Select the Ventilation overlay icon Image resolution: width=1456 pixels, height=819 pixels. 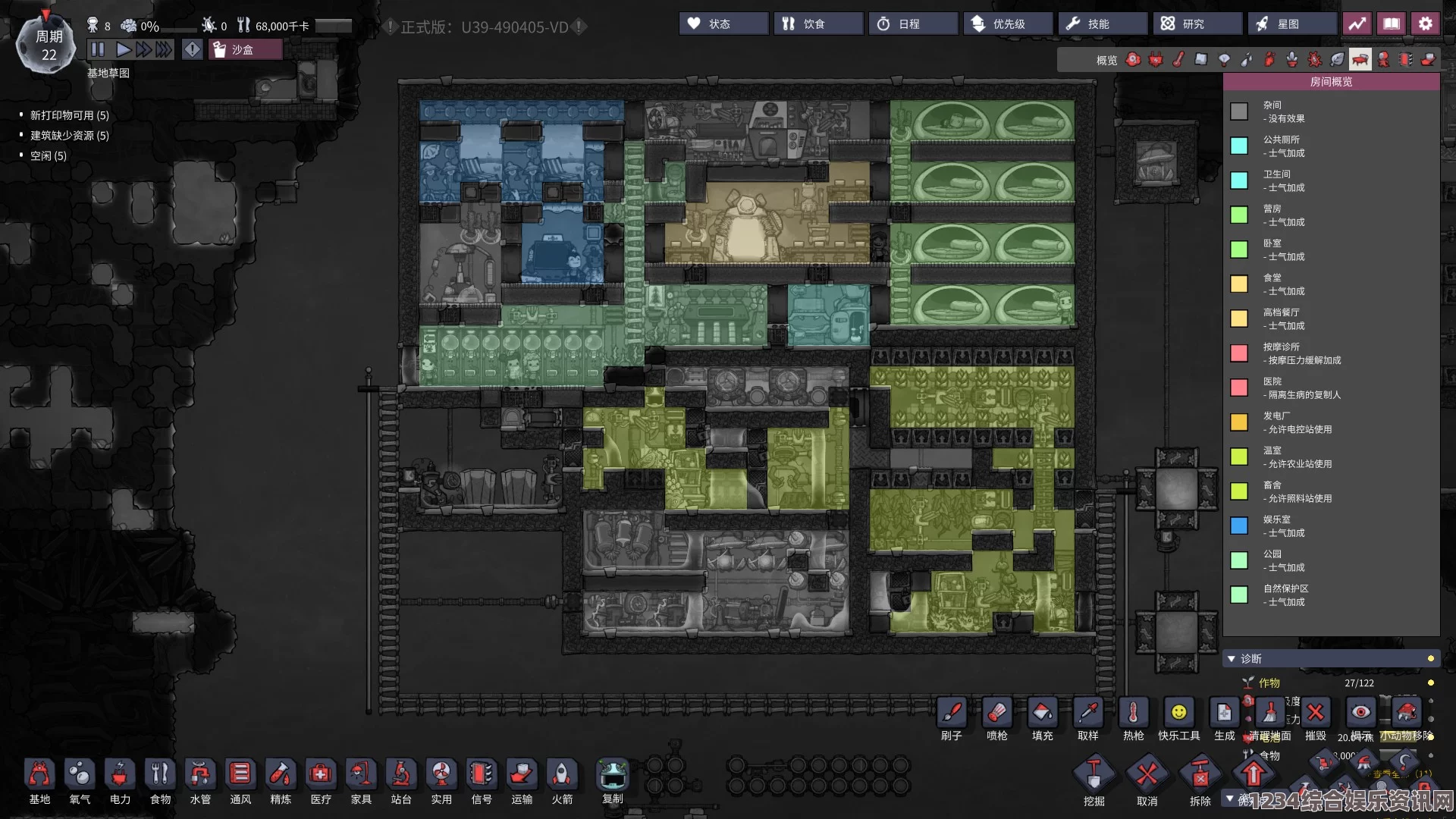[x=1269, y=60]
